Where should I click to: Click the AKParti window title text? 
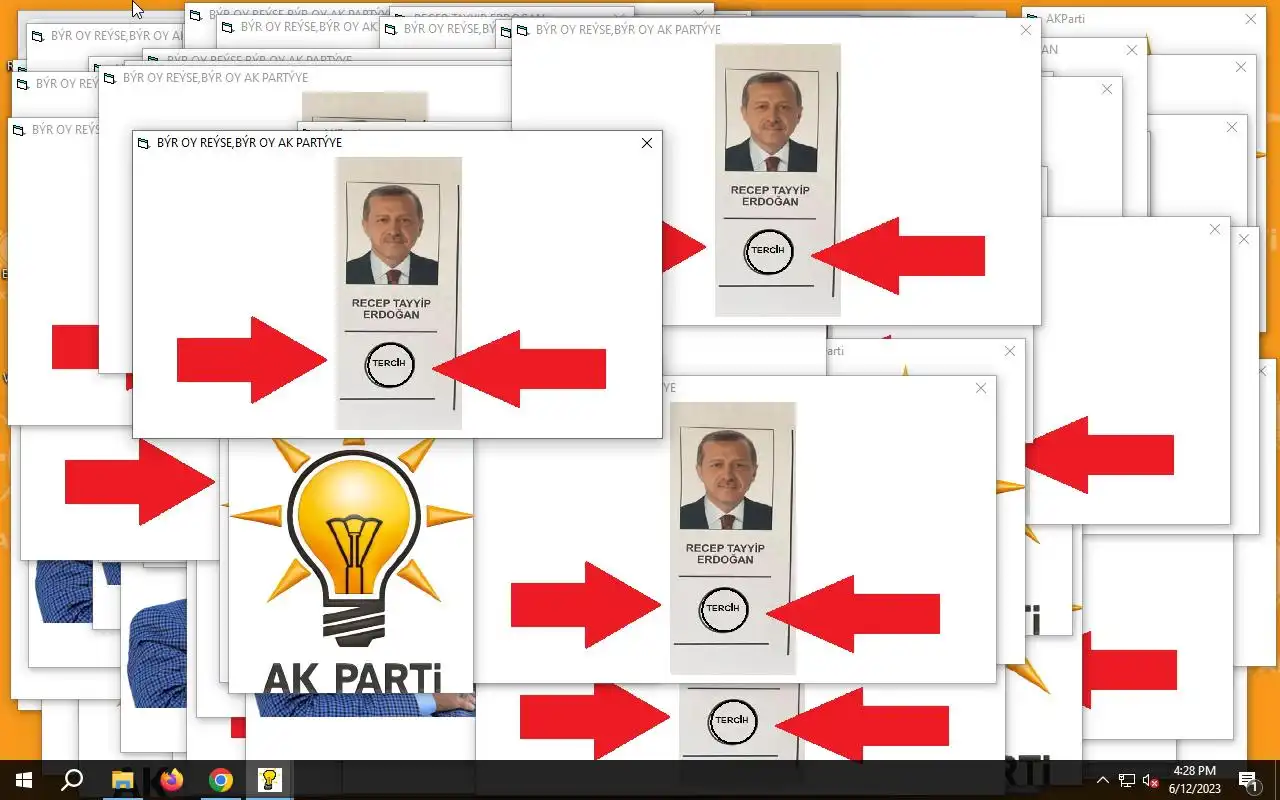coord(1065,19)
